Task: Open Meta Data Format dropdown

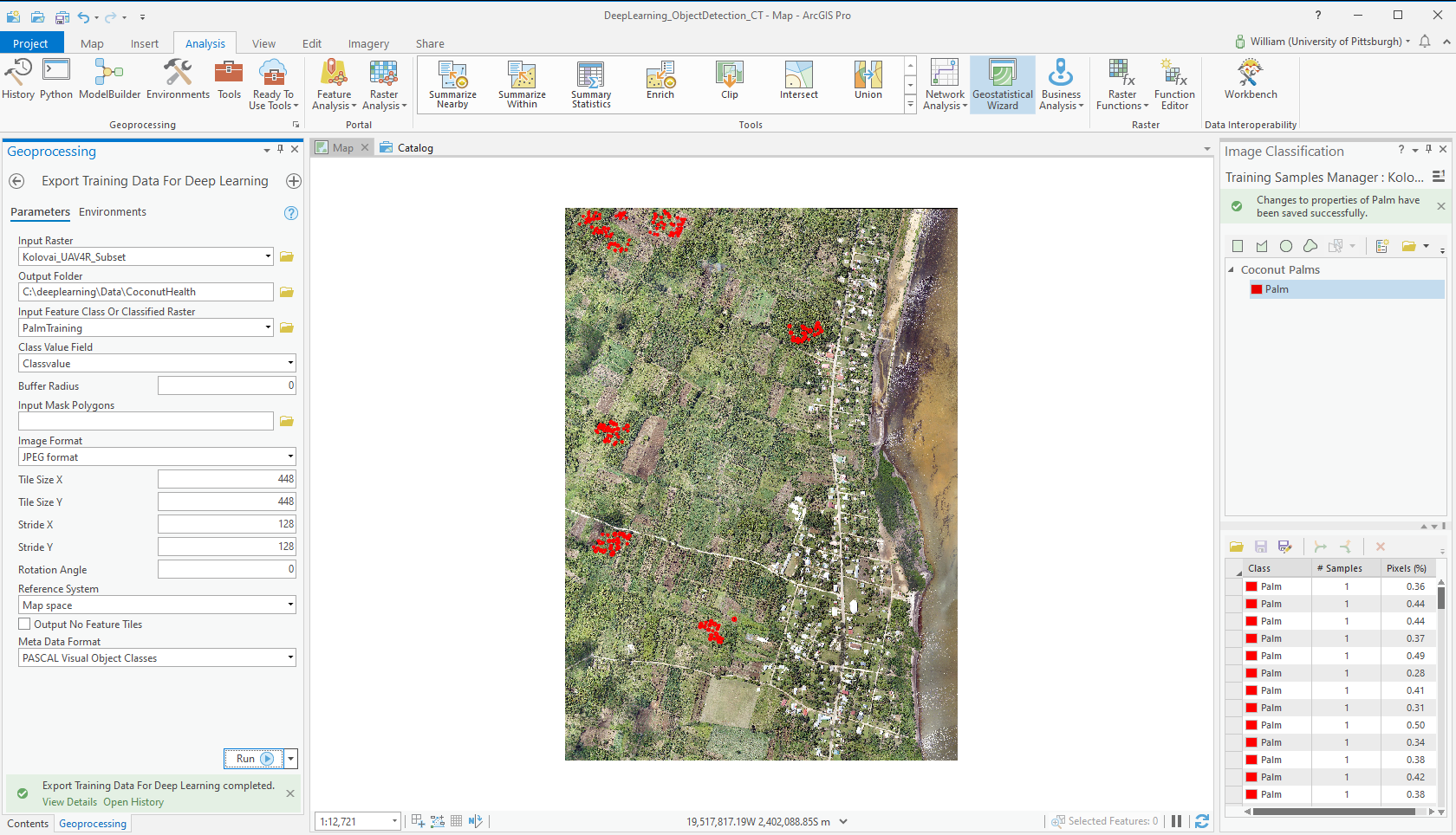Action: [x=290, y=657]
